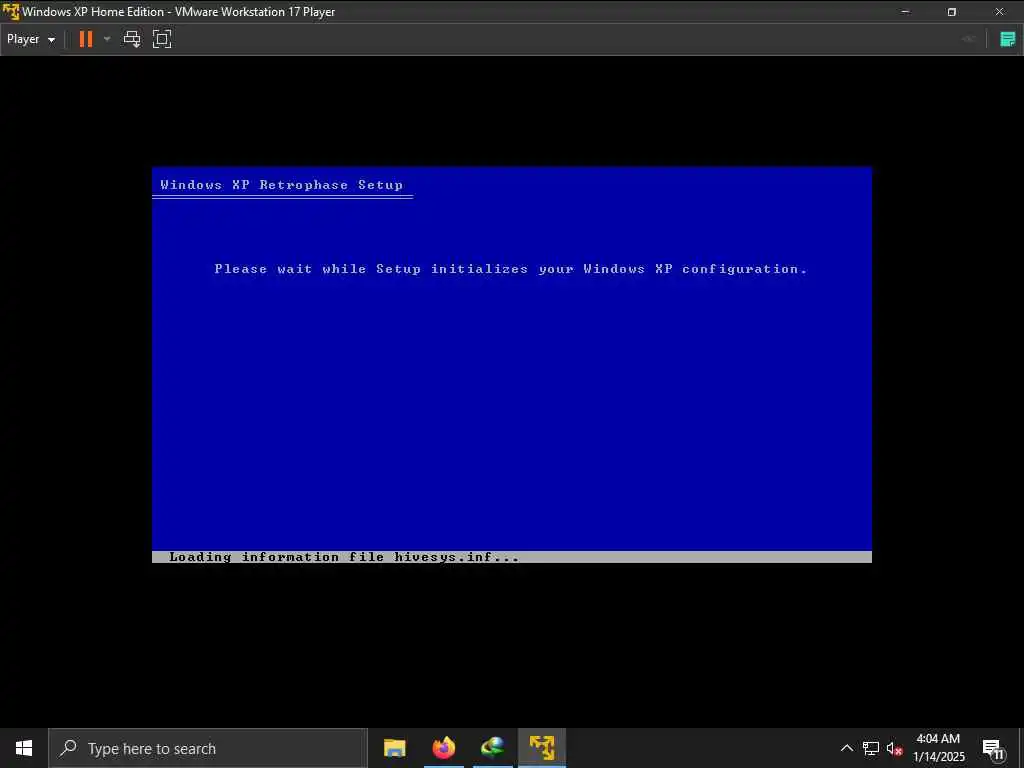Click the 'Type here to search' box
This screenshot has width=1024, height=768.
click(208, 748)
